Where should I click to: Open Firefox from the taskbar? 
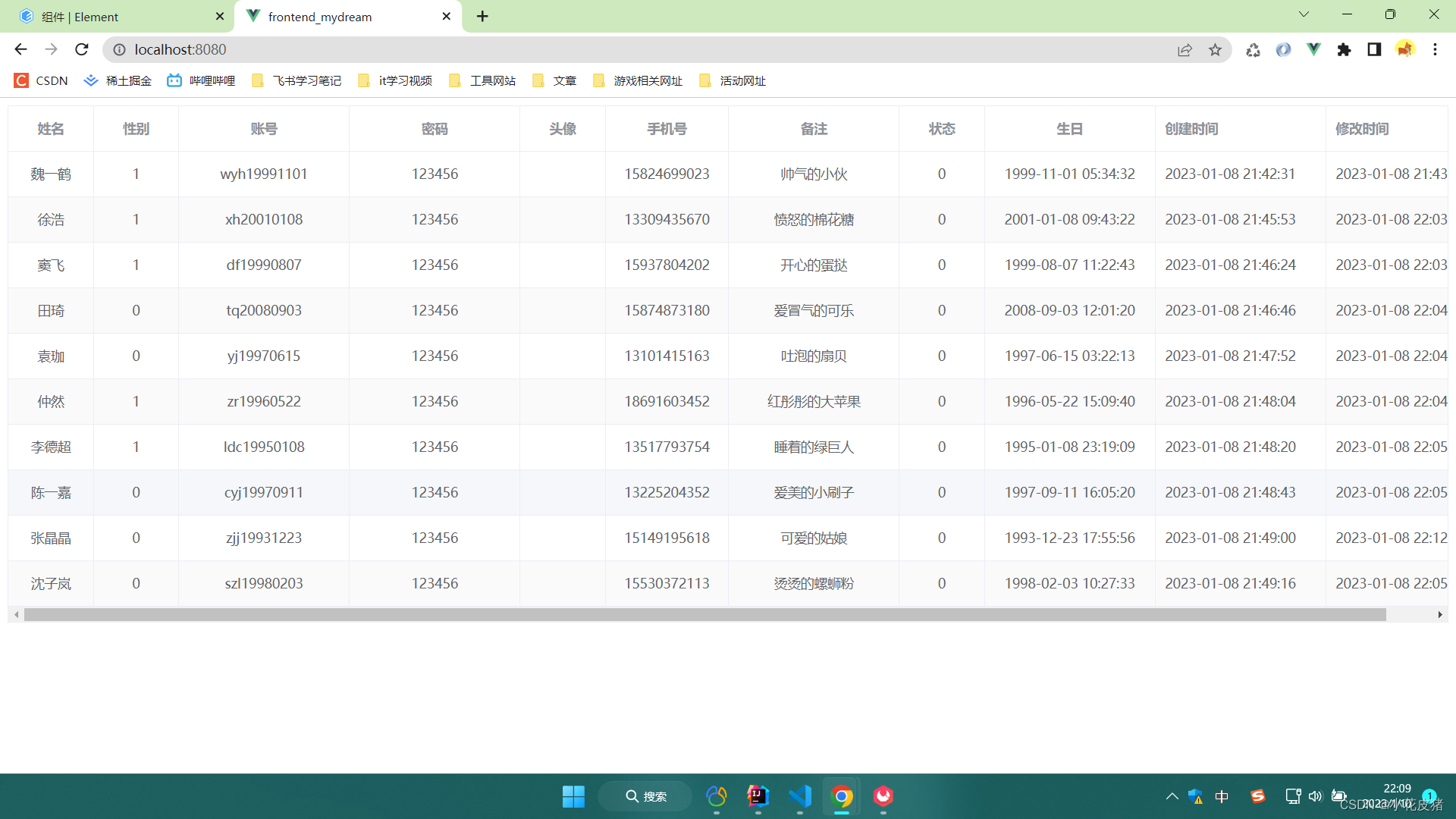click(x=882, y=796)
